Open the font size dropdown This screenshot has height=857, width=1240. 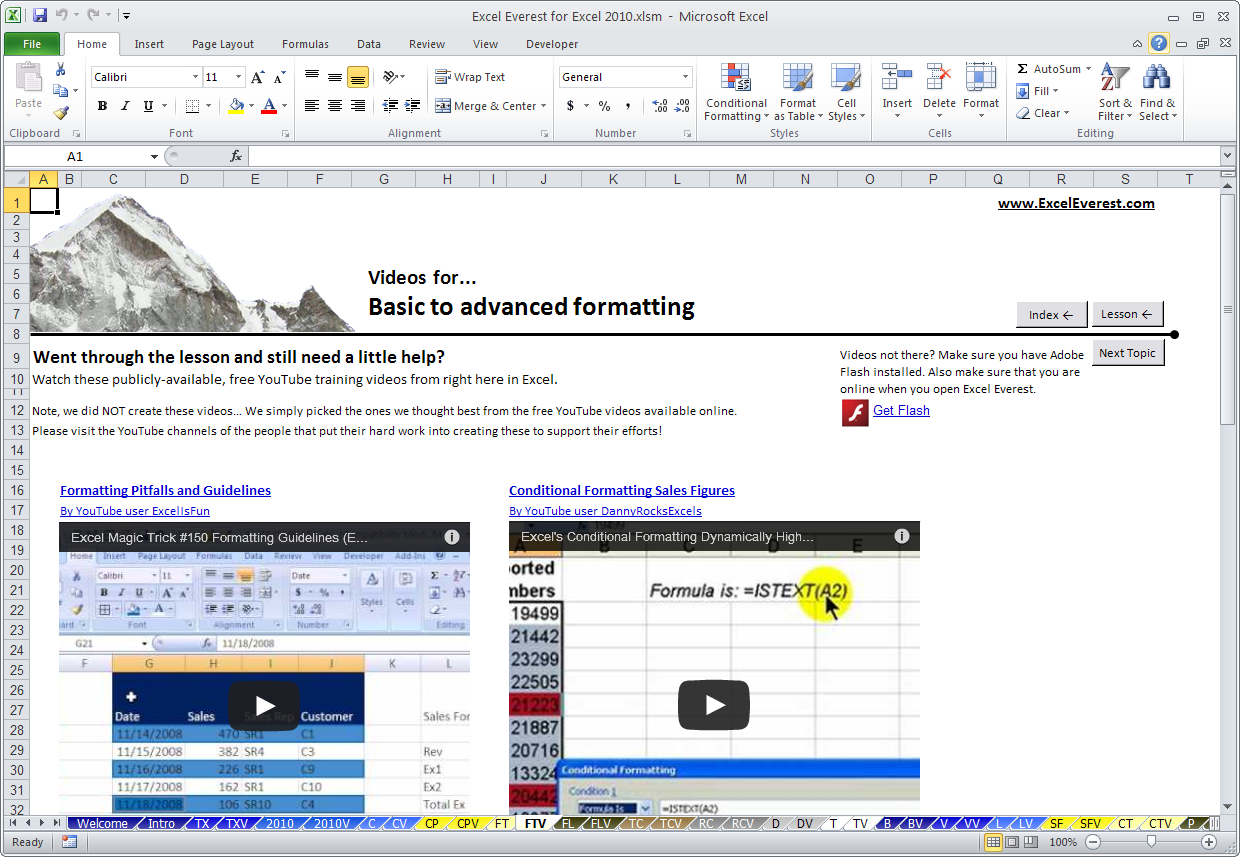239,77
